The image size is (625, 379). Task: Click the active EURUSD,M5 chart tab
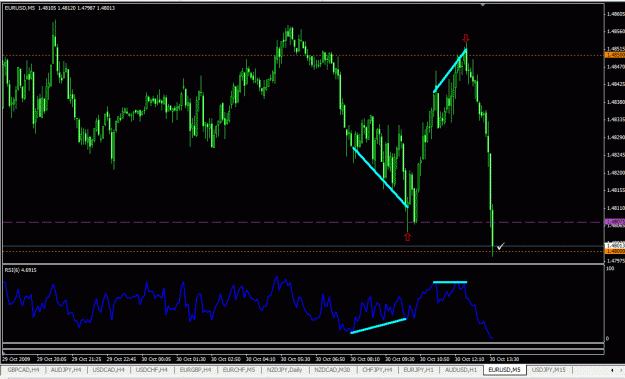[x=504, y=370]
